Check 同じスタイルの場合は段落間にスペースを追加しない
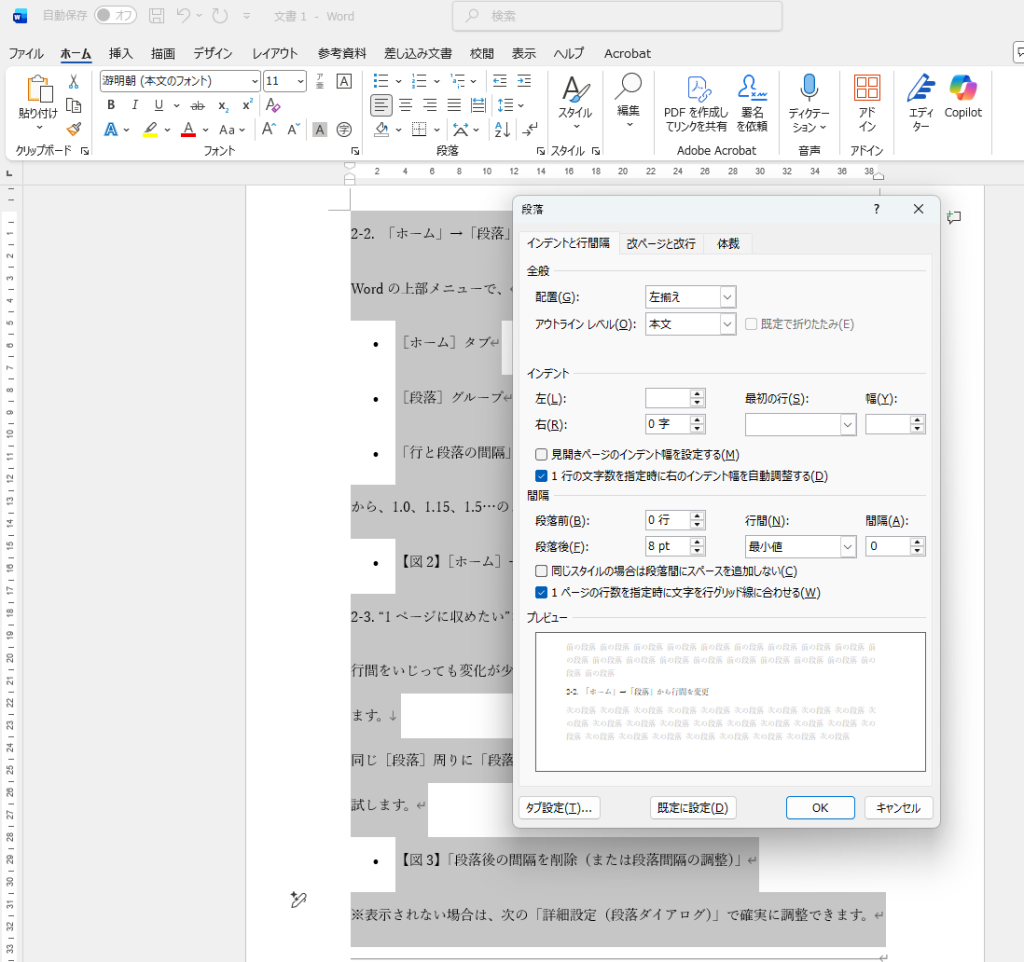This screenshot has height=962, width=1024. point(542,570)
